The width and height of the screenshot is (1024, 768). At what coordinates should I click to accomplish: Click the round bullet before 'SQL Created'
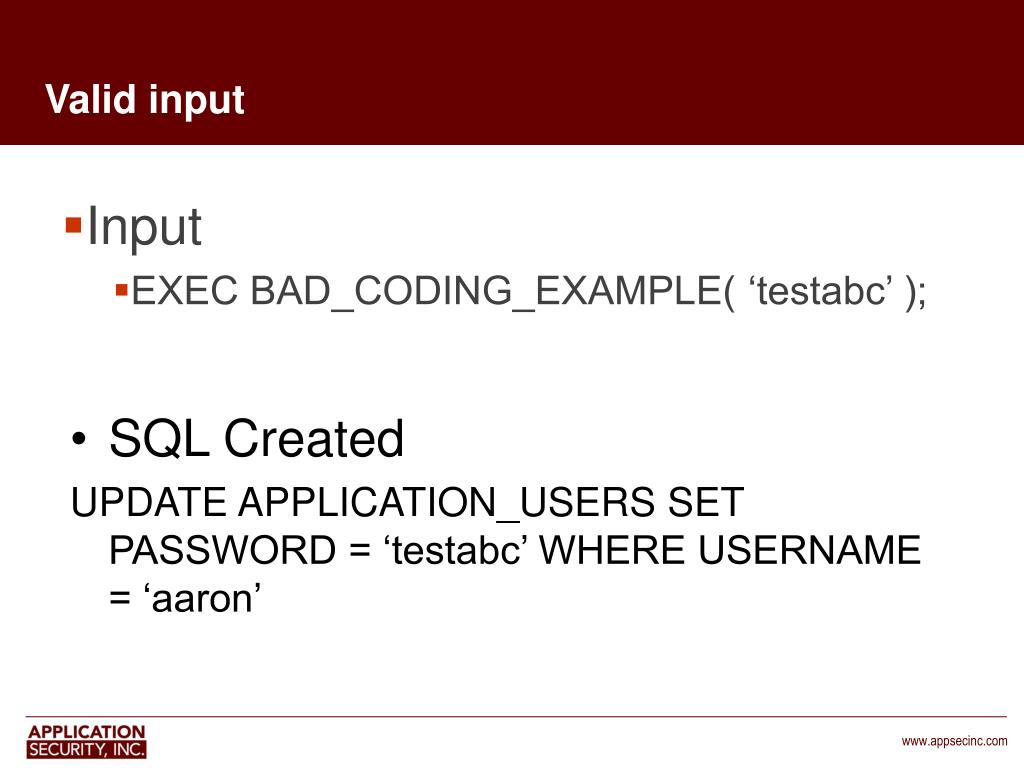(x=79, y=438)
